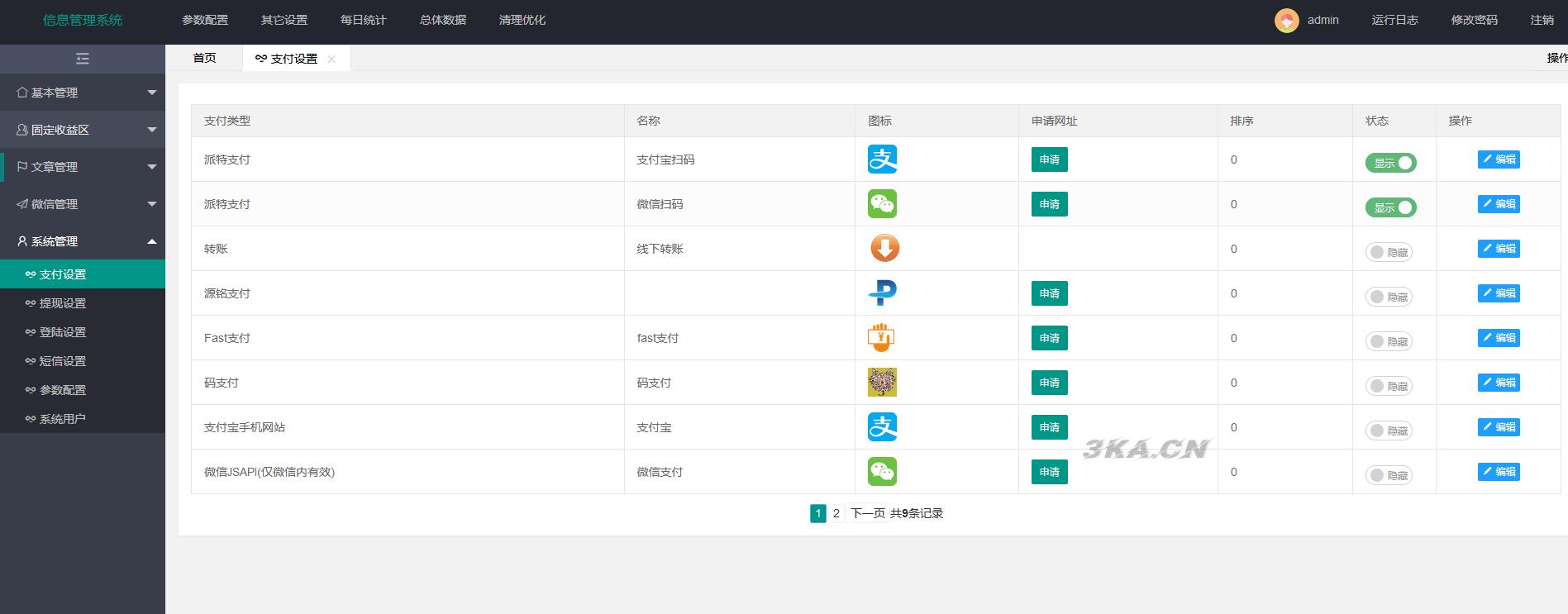This screenshot has height=614, width=1568.
Task: Click the Alipay icon in the 支付宝扫码 row
Action: point(882,159)
